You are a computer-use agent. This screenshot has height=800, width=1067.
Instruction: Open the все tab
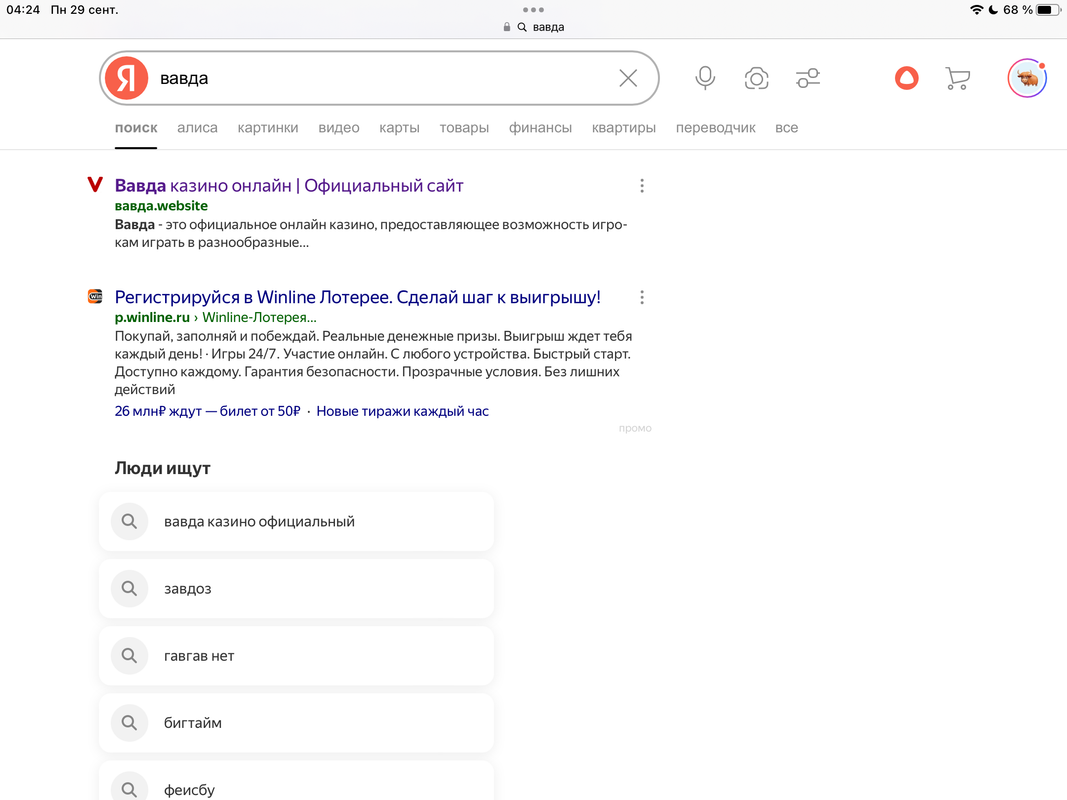pos(787,128)
